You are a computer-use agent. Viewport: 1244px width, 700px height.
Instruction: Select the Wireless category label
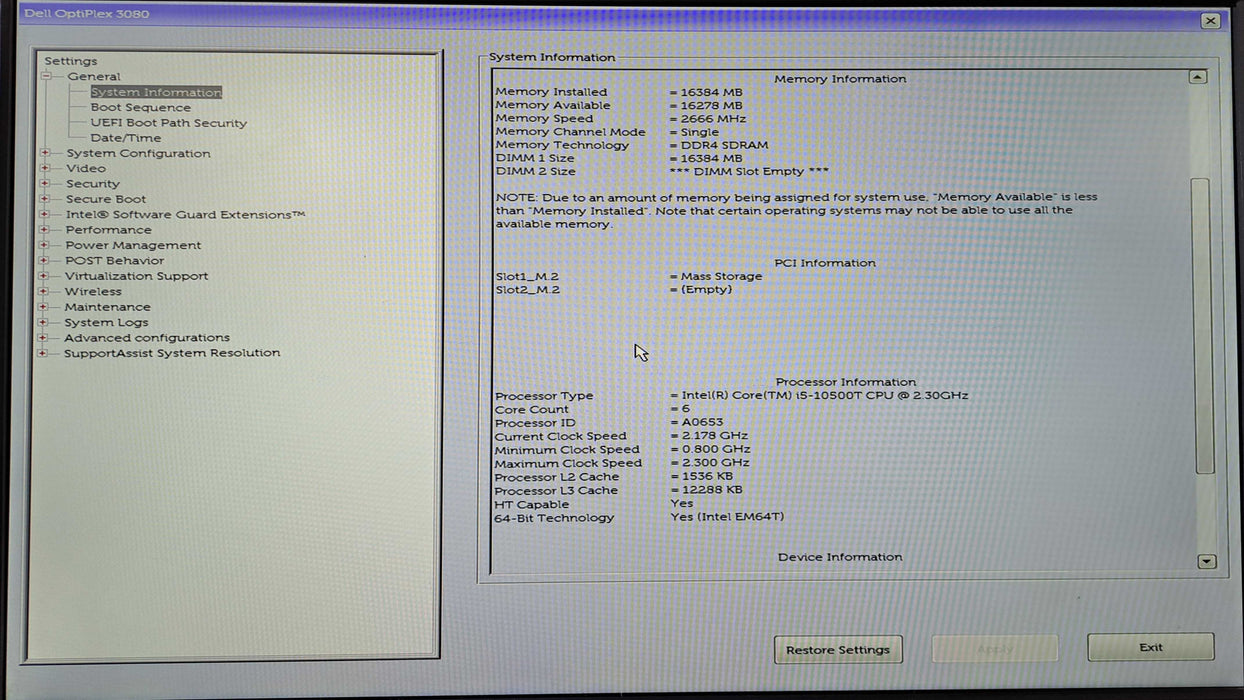tap(93, 292)
